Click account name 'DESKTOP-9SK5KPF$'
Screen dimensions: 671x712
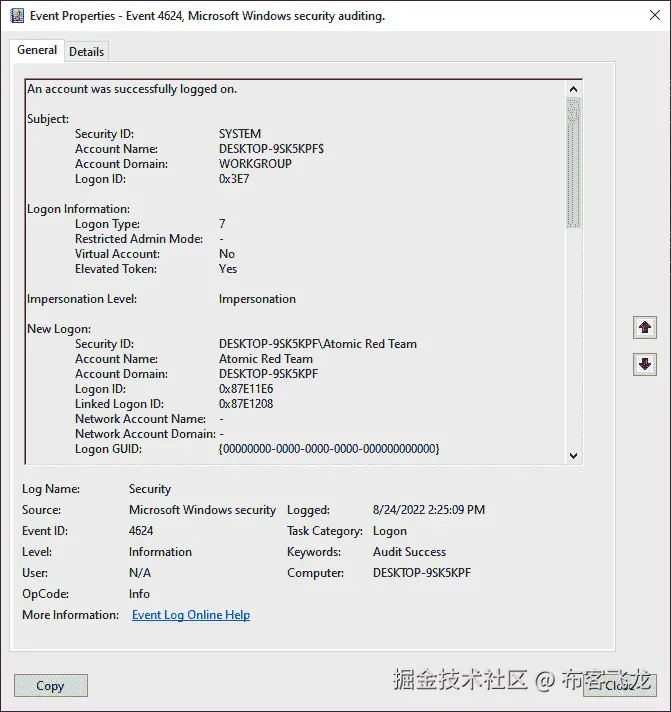tap(271, 149)
